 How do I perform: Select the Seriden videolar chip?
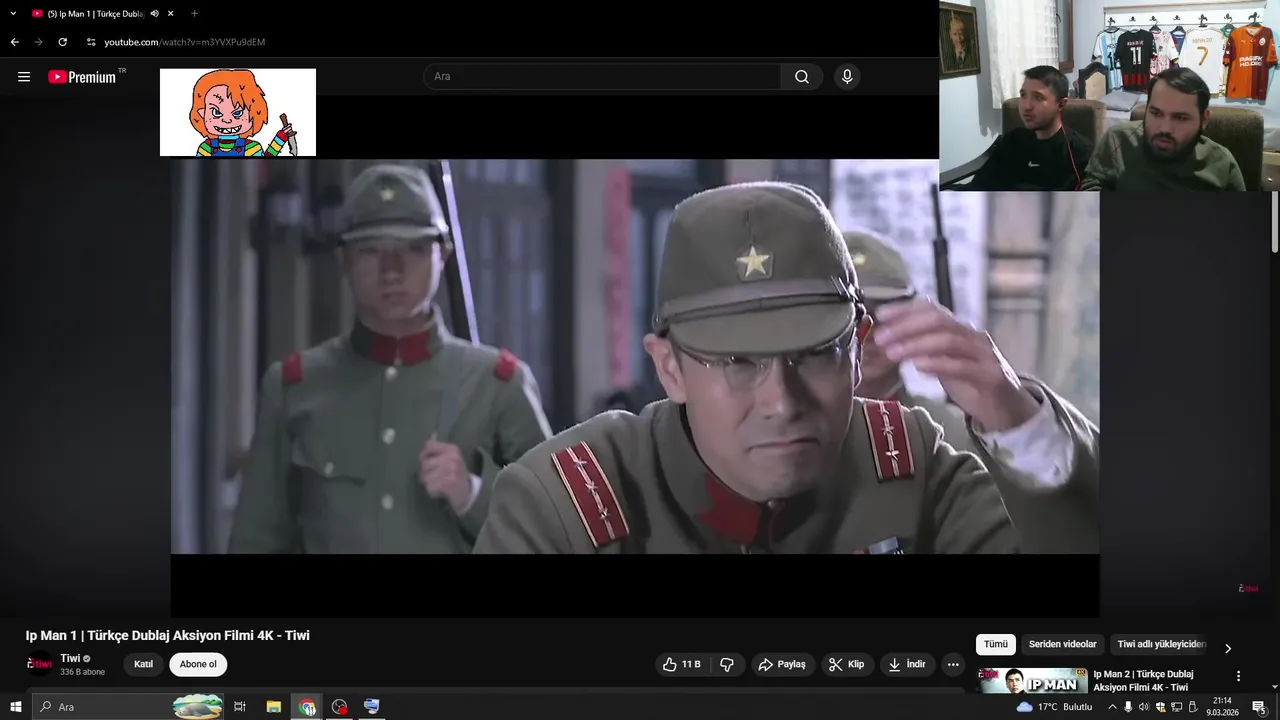click(1063, 645)
